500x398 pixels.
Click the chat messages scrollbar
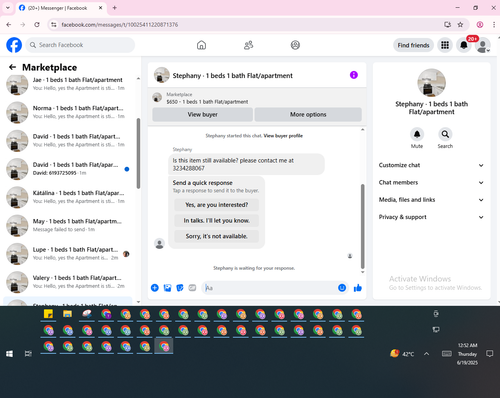(363, 226)
